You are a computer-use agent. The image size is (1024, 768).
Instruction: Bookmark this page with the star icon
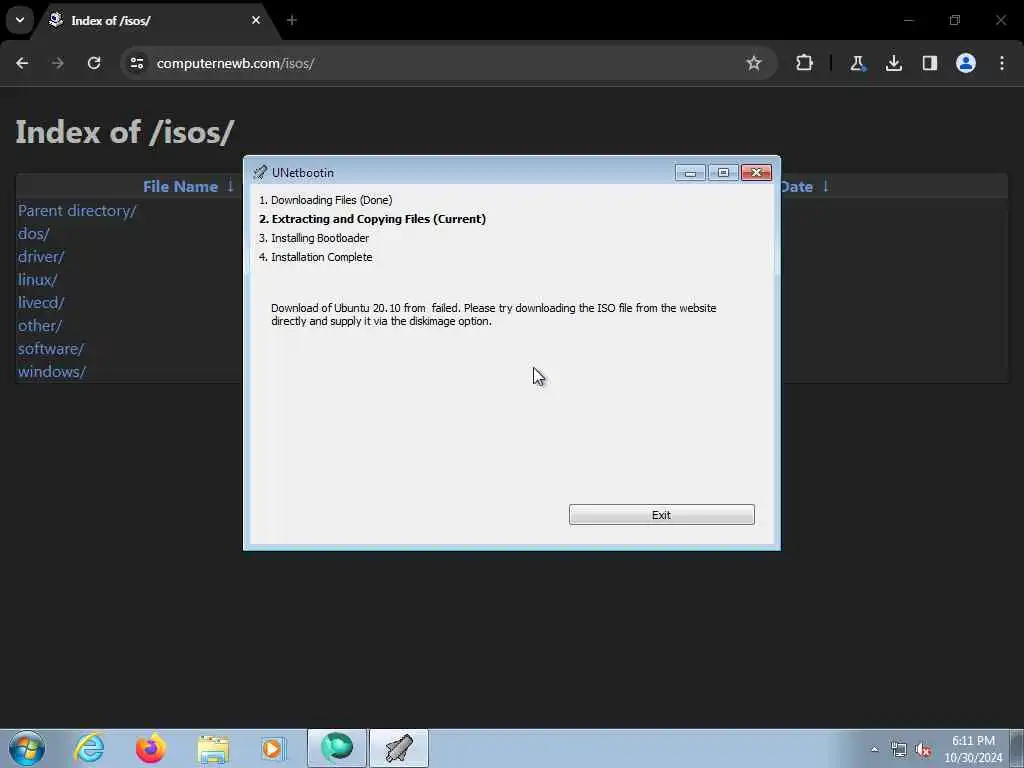754,63
